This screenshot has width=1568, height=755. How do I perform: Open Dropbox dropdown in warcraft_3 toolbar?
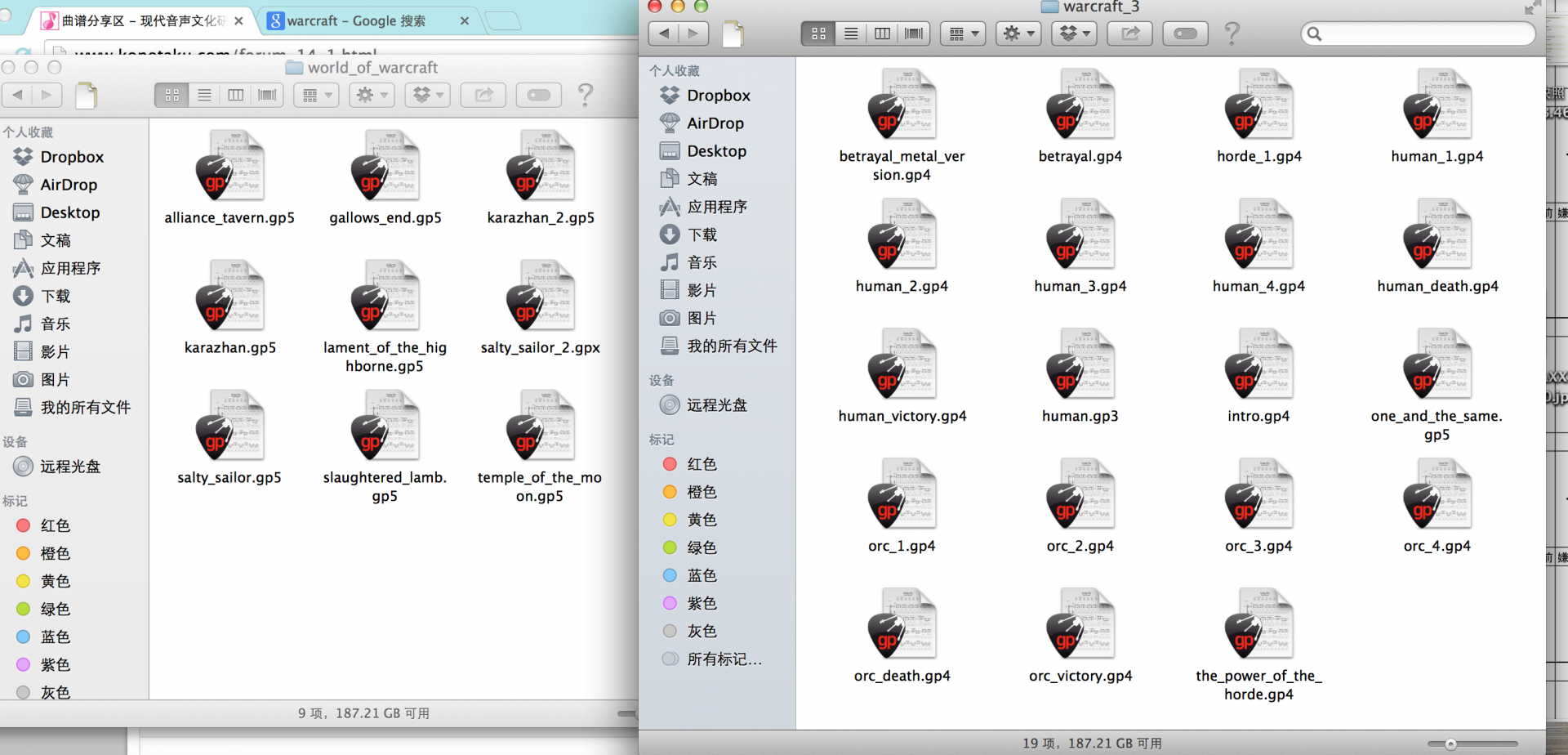click(1074, 34)
